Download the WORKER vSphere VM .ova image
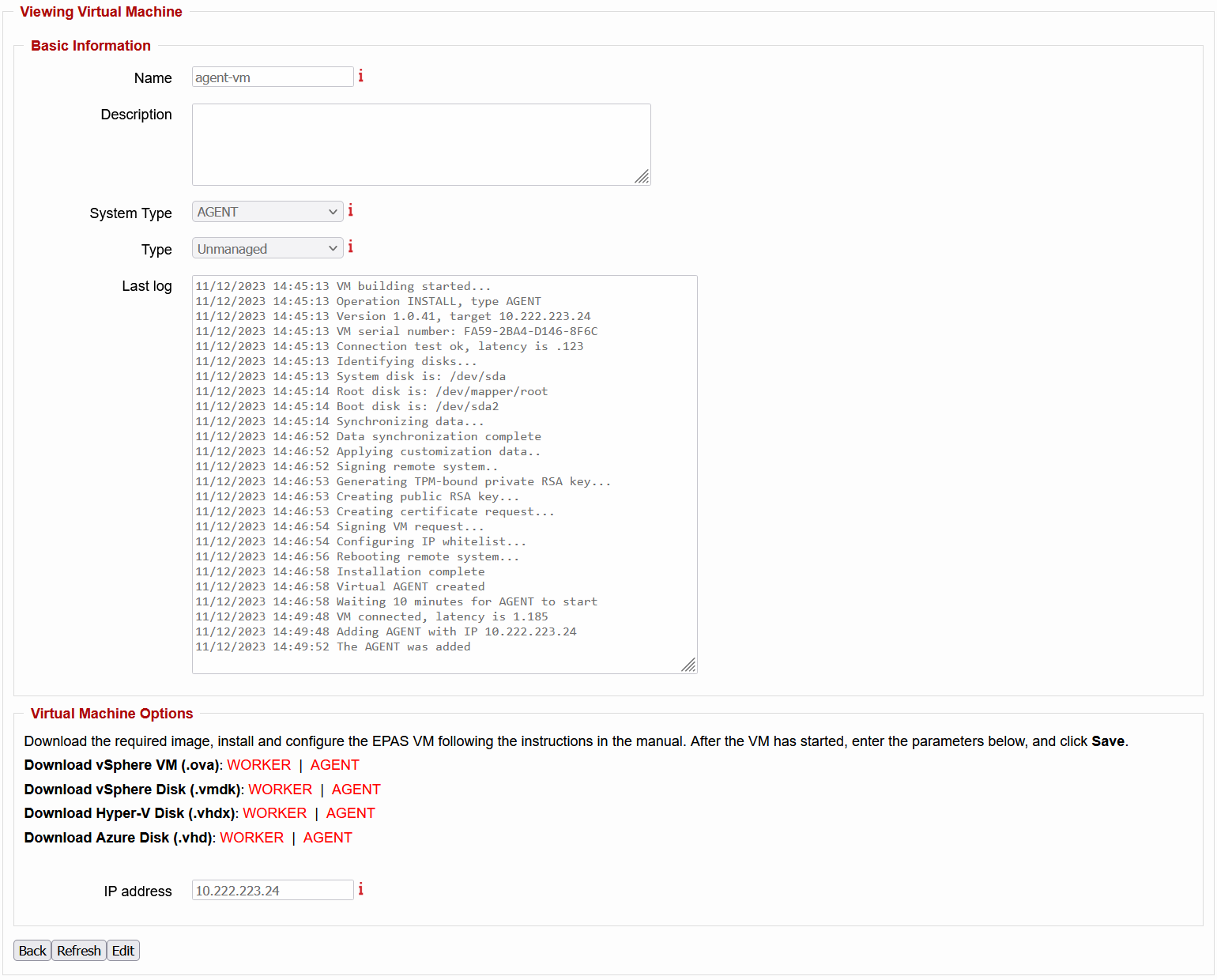 258,764
